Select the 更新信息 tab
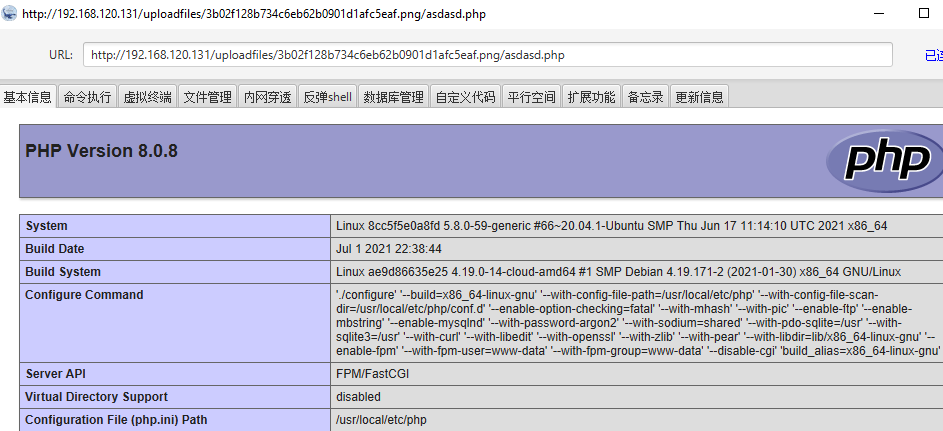Screen dimensions: 943x431 [x=700, y=97]
